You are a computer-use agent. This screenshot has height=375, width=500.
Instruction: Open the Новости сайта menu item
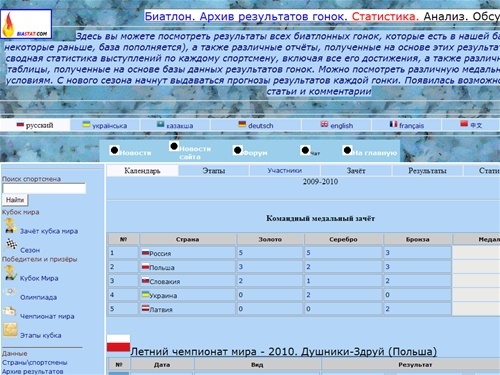click(x=195, y=153)
